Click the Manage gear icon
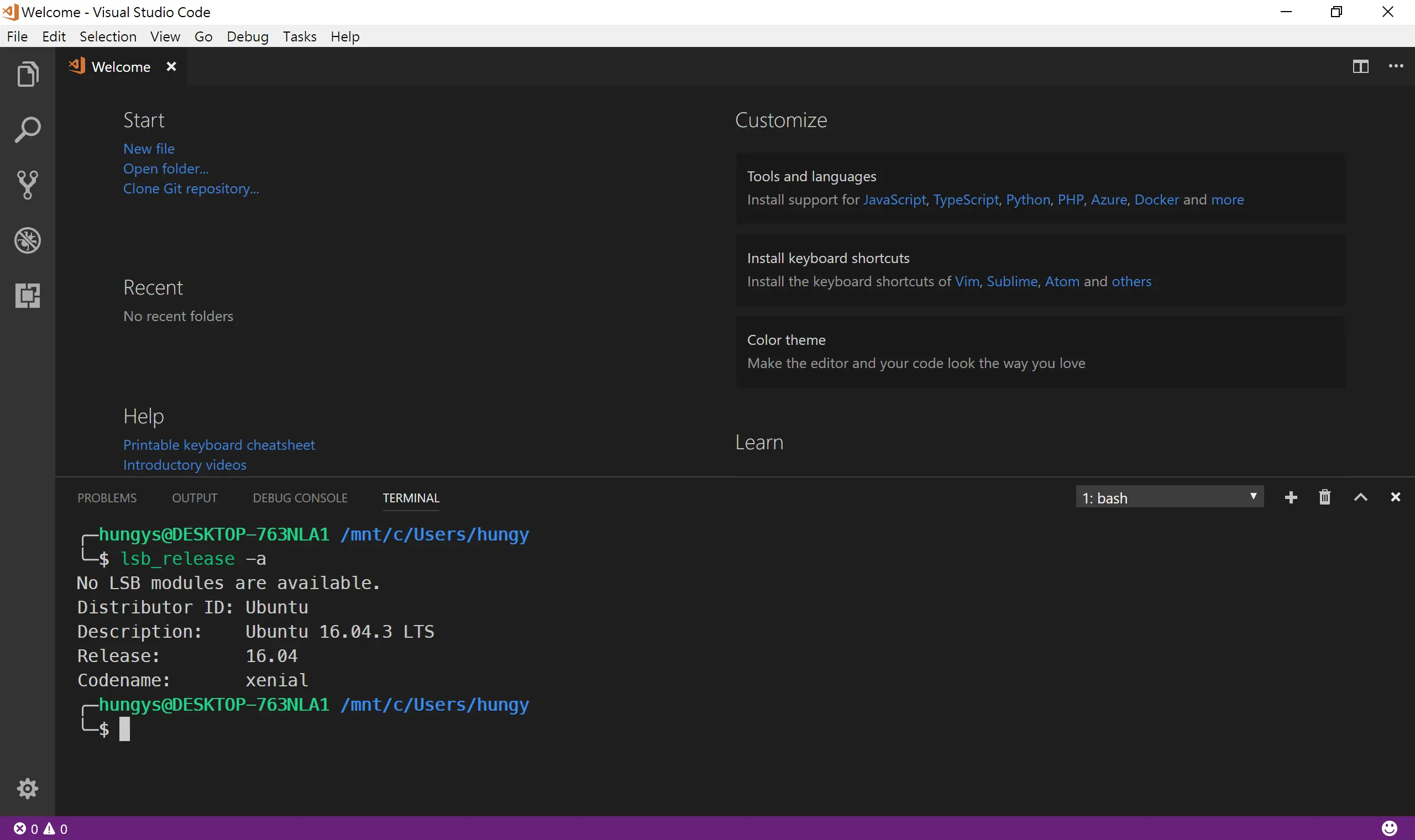The image size is (1415, 840). point(27,789)
